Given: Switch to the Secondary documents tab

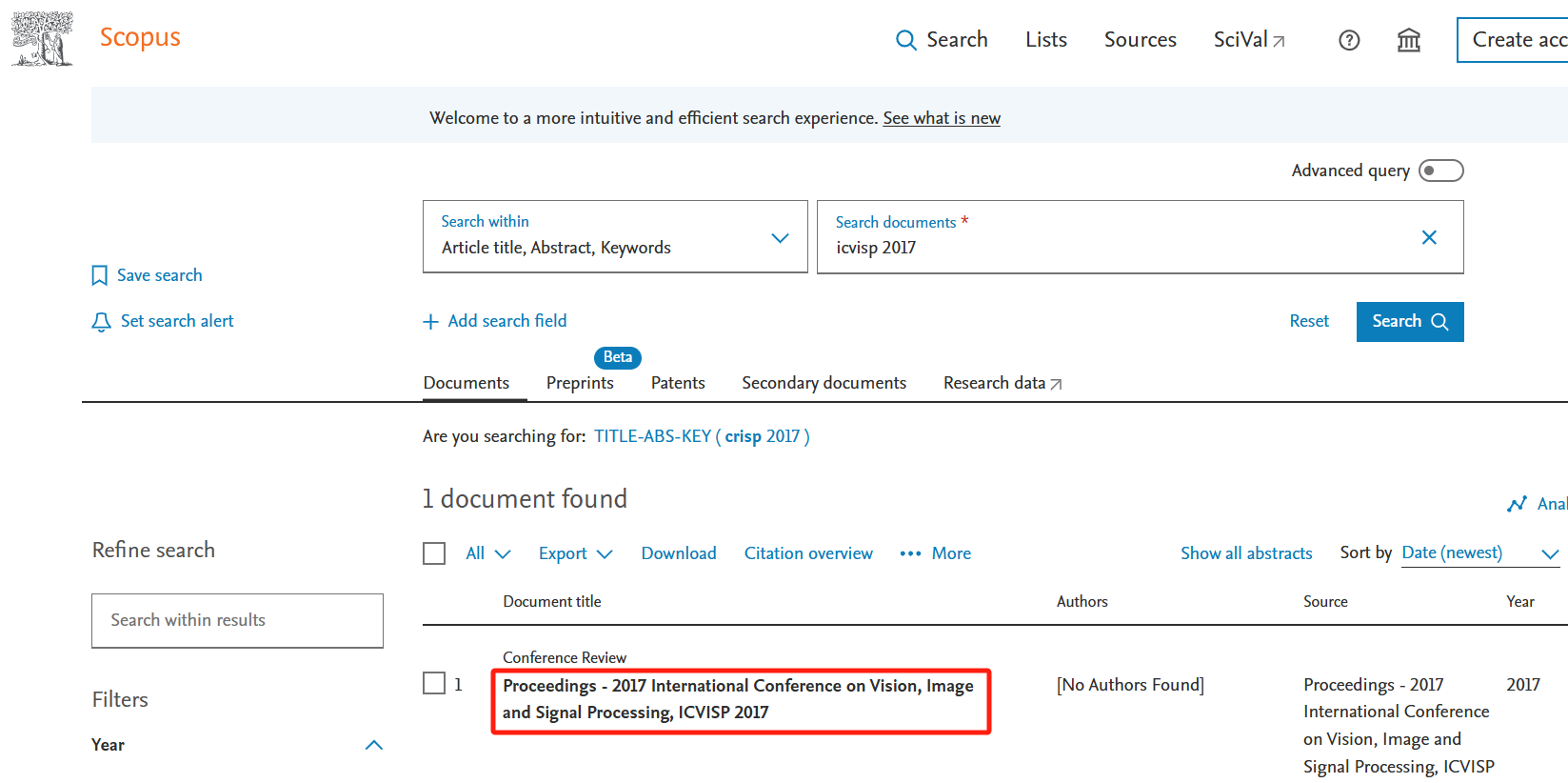Looking at the screenshot, I should click(824, 383).
